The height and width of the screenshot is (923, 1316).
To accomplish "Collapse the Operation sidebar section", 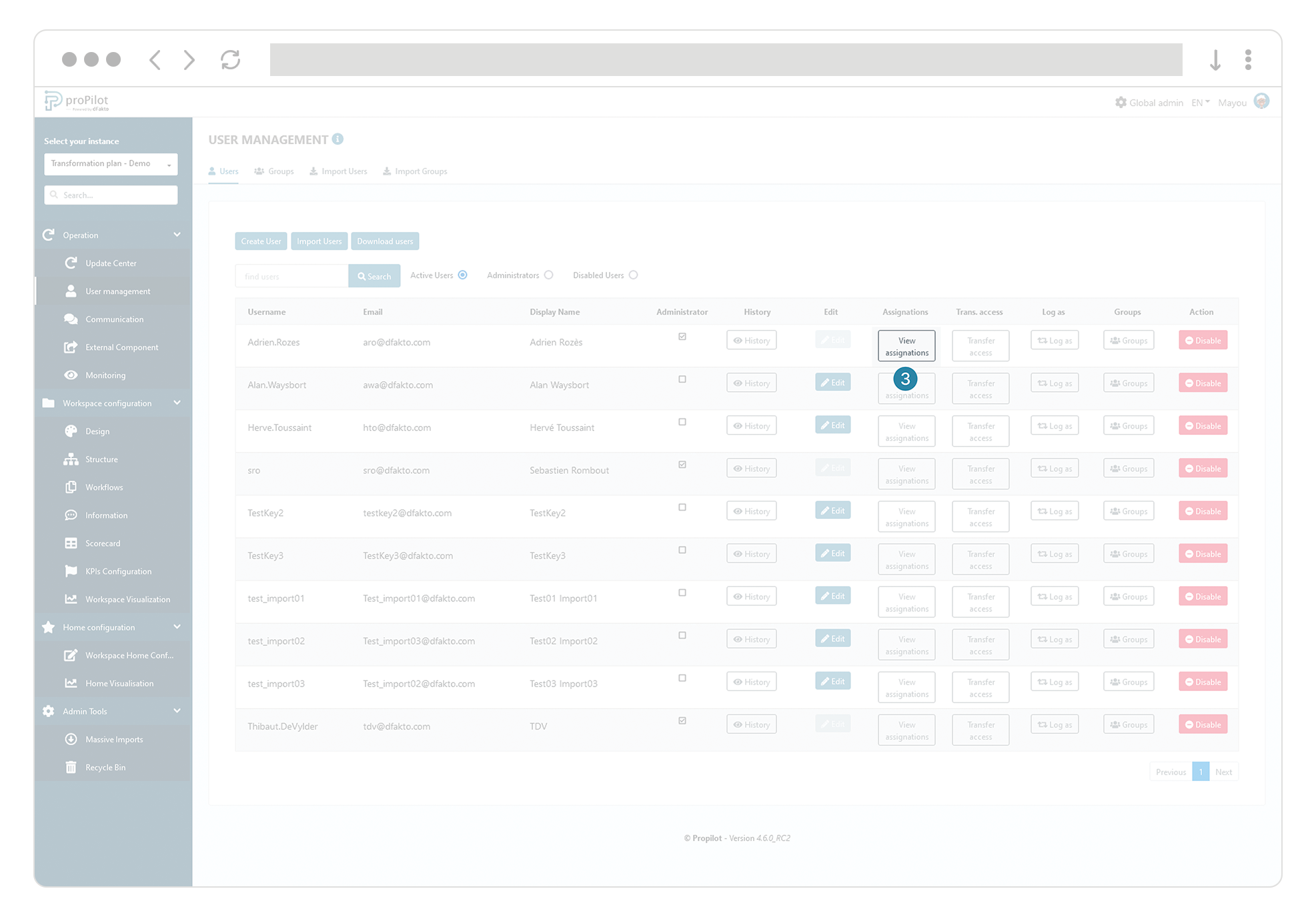I will click(x=177, y=235).
